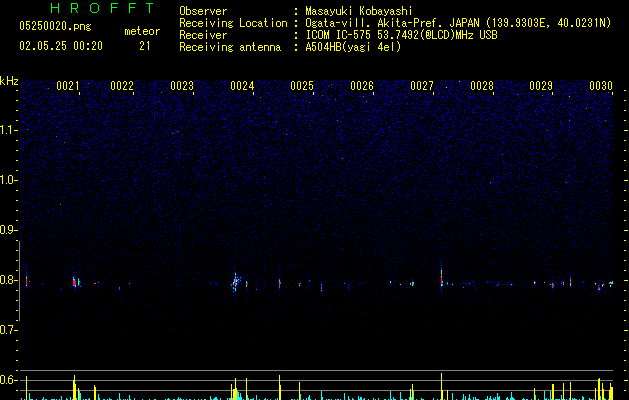Click the branching meteor echo before 0024

pyautogui.click(x=236, y=281)
